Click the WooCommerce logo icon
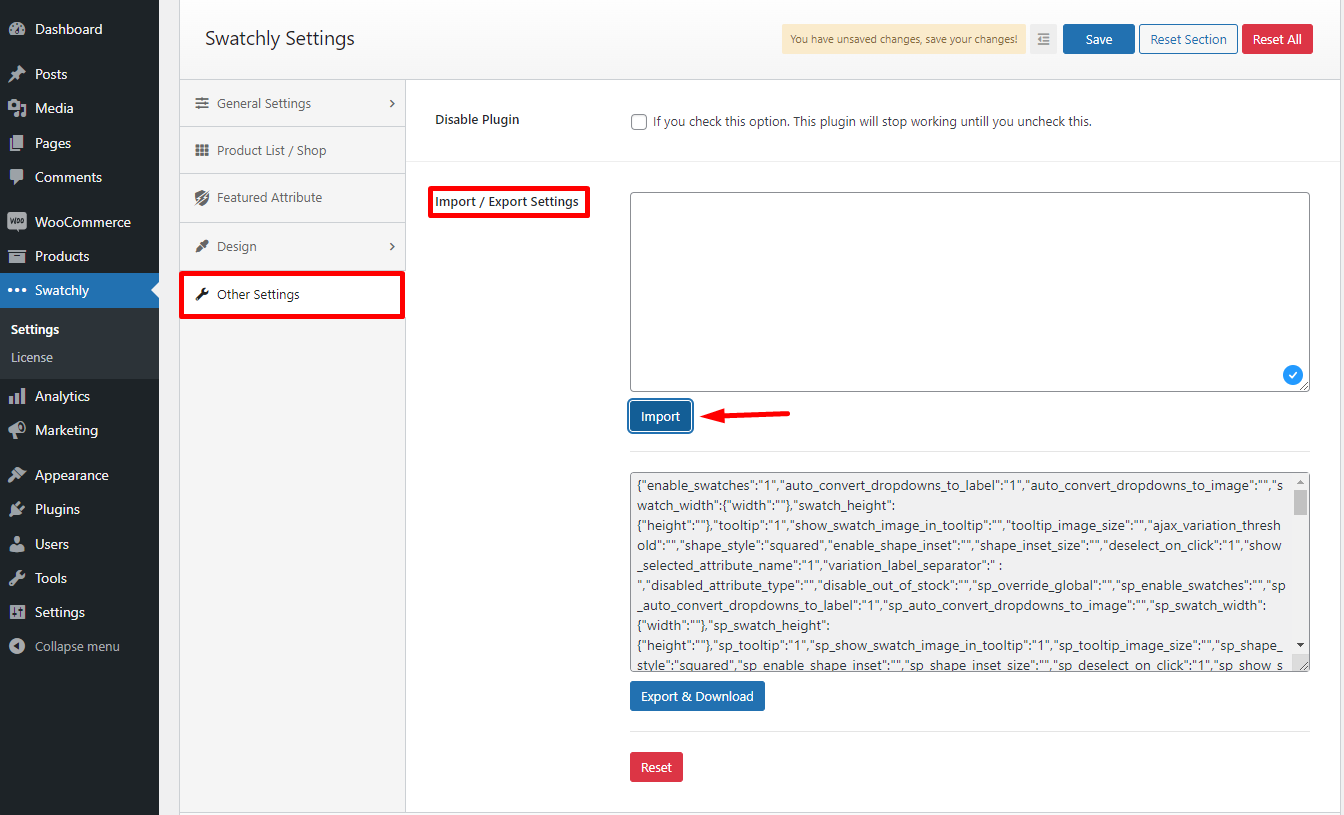This screenshot has width=1344, height=815. [x=17, y=222]
